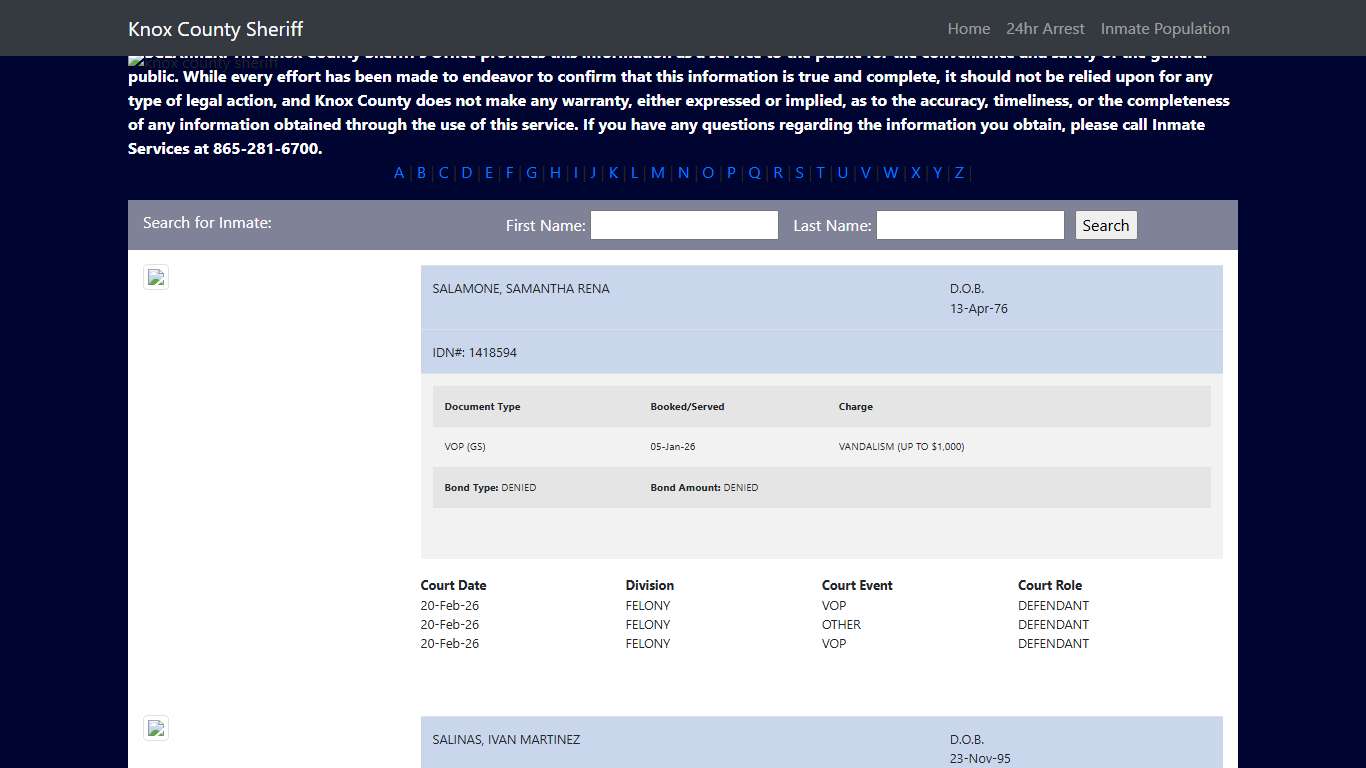Select letter K in alphabet index
Viewport: 1366px width, 768px height.
pos(613,173)
